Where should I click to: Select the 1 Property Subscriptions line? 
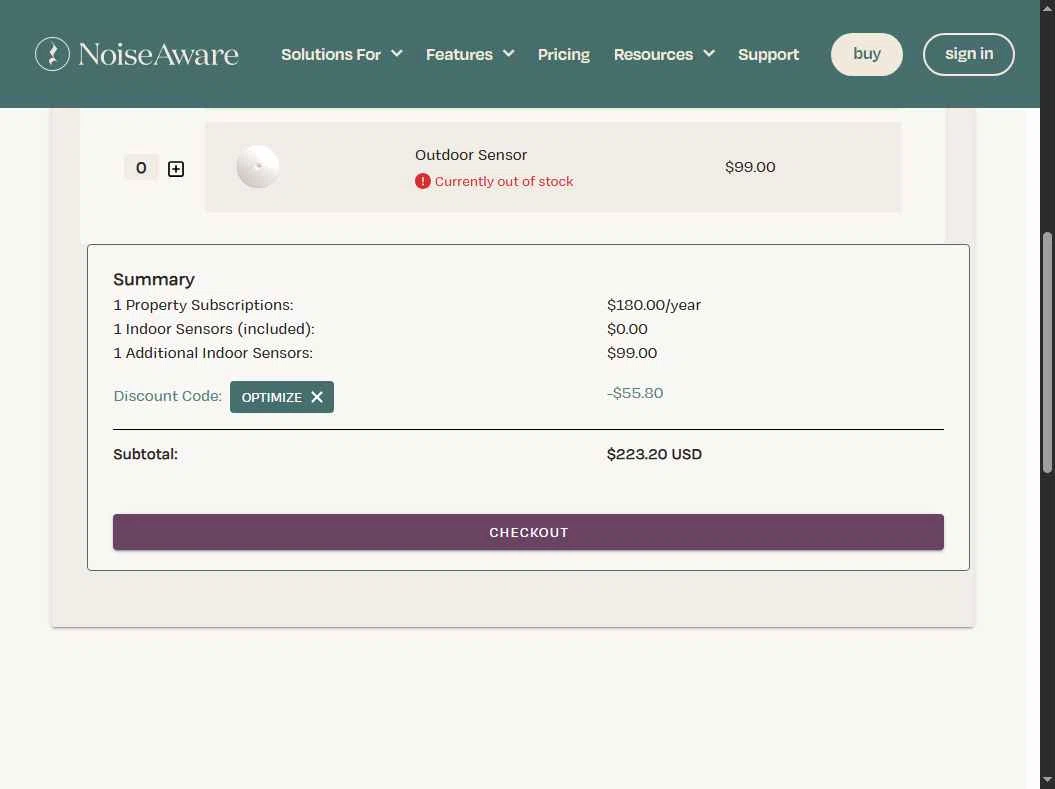(x=203, y=305)
